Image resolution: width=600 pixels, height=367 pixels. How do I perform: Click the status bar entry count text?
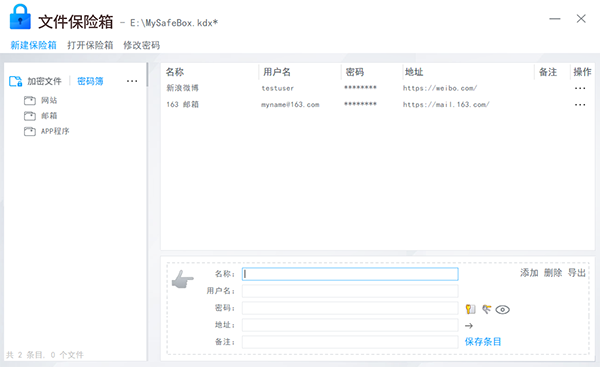(x=45, y=355)
